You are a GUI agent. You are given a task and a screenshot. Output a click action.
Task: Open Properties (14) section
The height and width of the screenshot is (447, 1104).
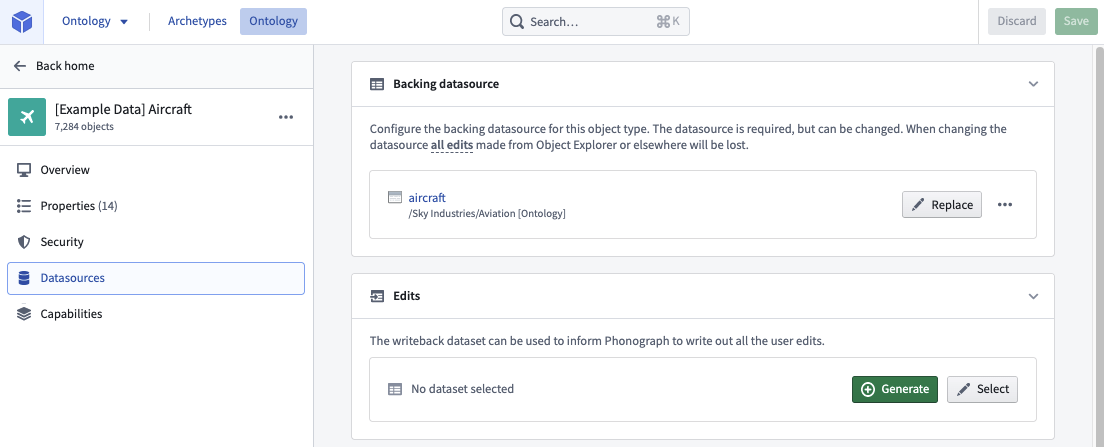tap(156, 206)
